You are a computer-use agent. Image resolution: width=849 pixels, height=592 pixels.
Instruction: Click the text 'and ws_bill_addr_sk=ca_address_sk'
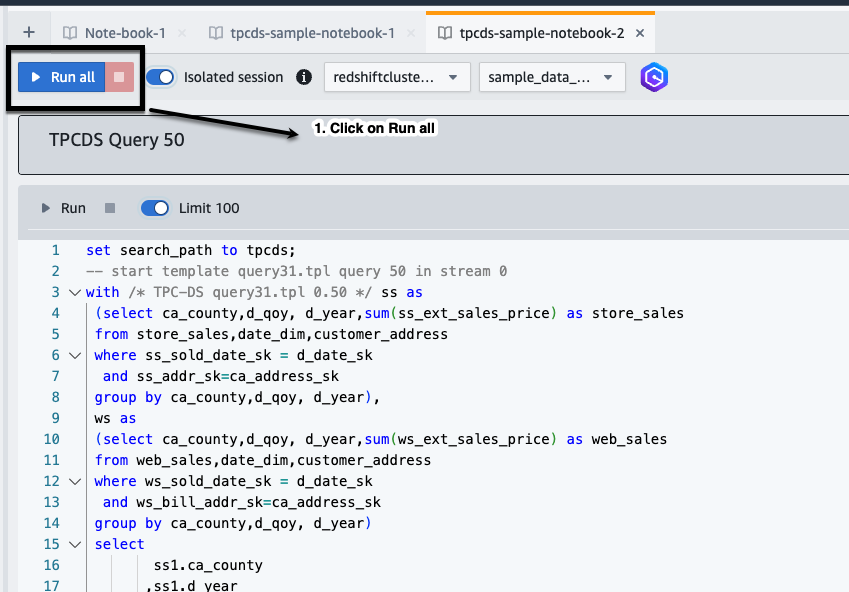pos(242,503)
